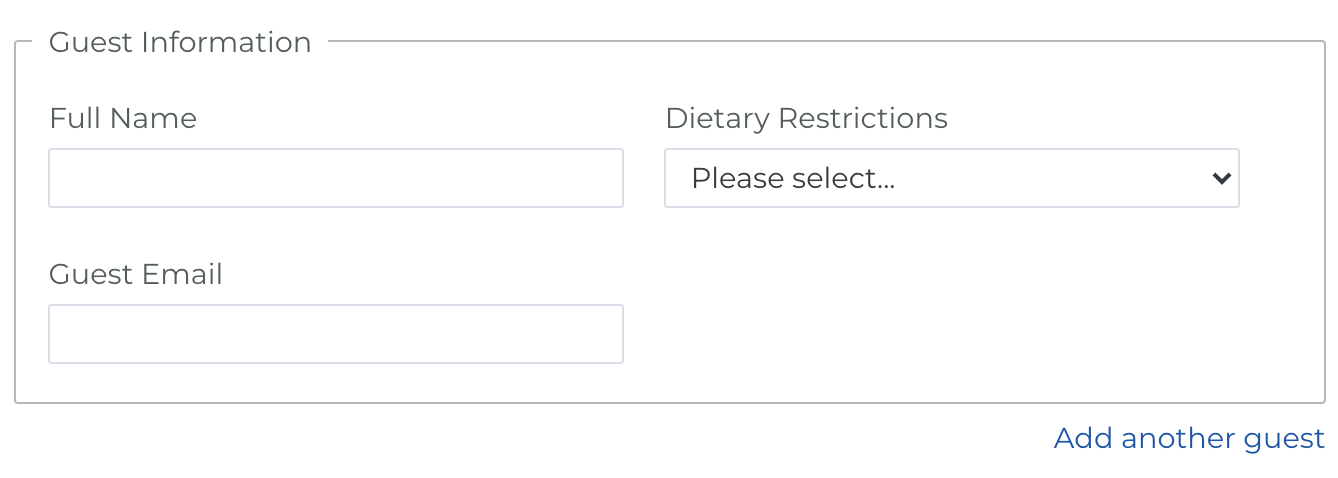Focus the Guest Email input box

coord(335,334)
